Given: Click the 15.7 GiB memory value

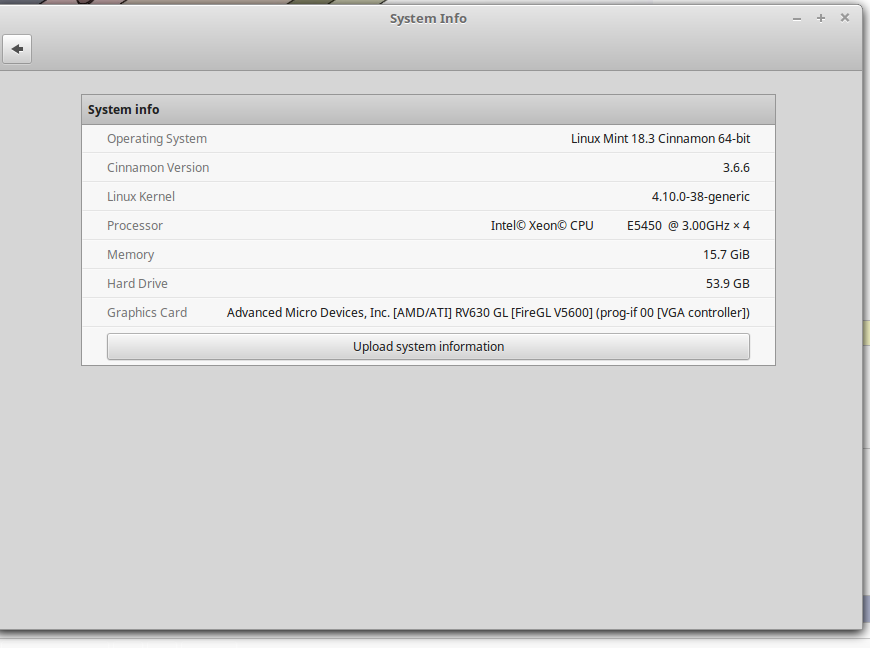Looking at the screenshot, I should [x=726, y=255].
